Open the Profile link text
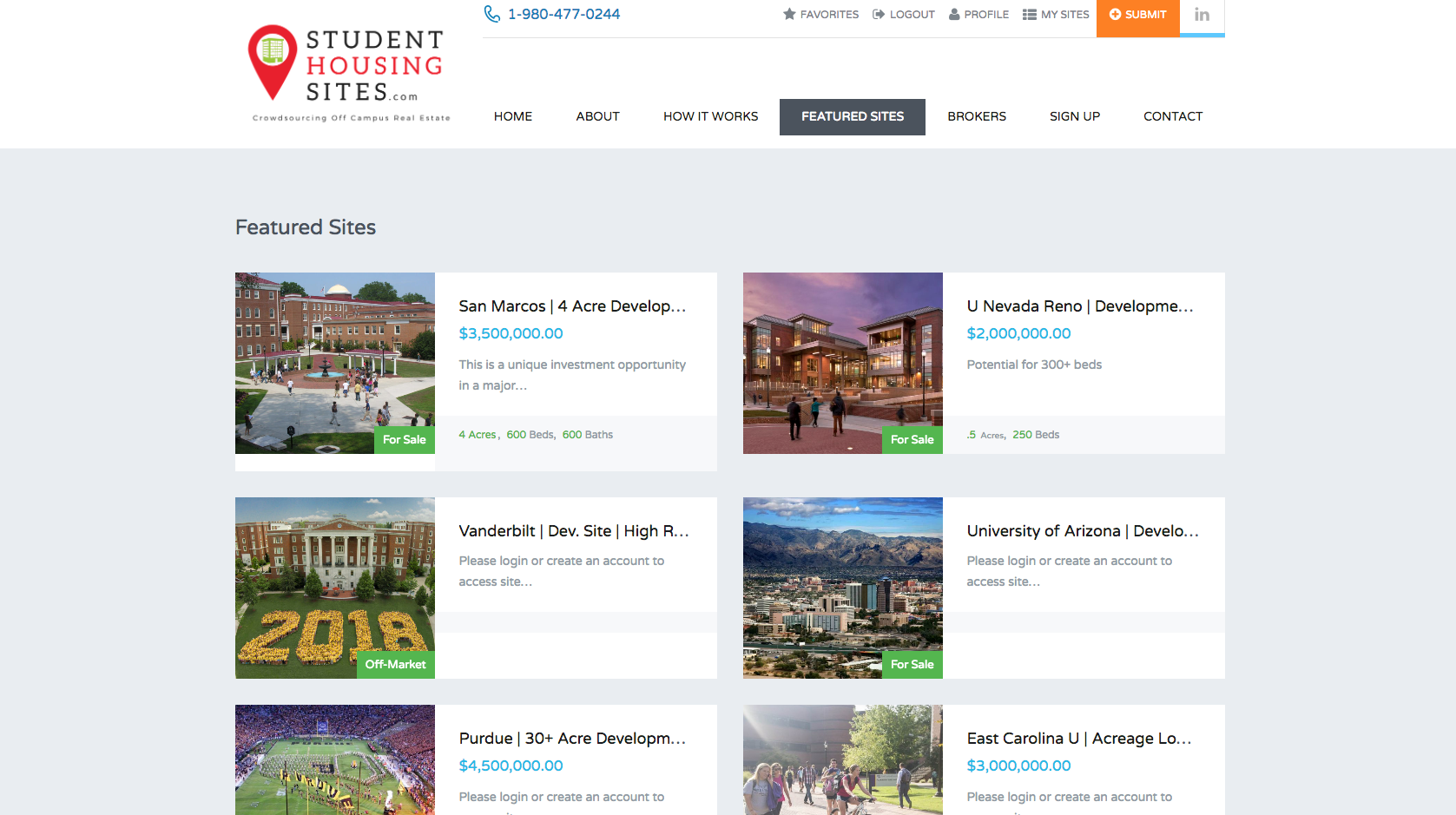Screen dimensions: 1456x815 986,15
